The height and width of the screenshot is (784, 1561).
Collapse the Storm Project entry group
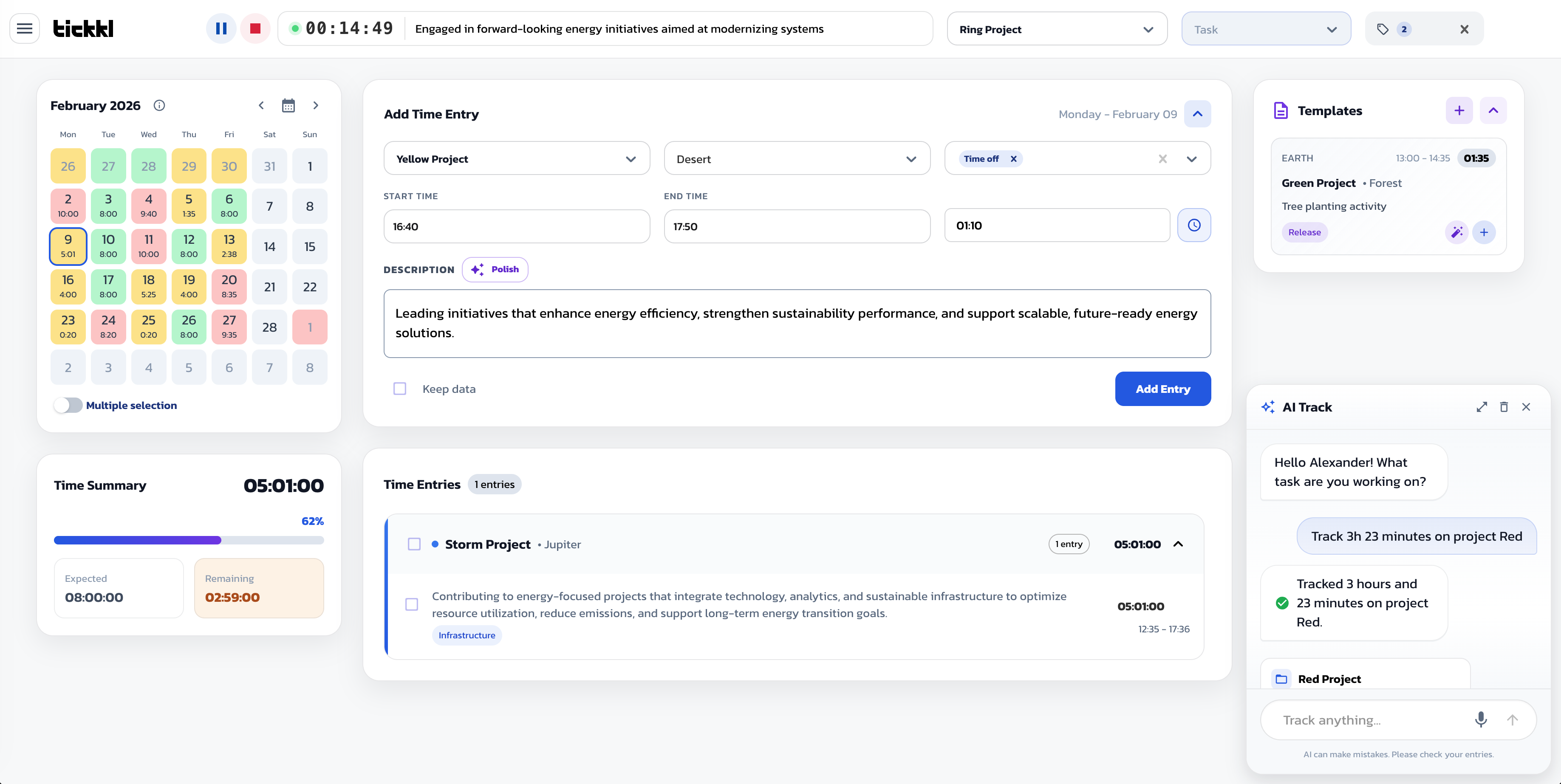point(1178,544)
